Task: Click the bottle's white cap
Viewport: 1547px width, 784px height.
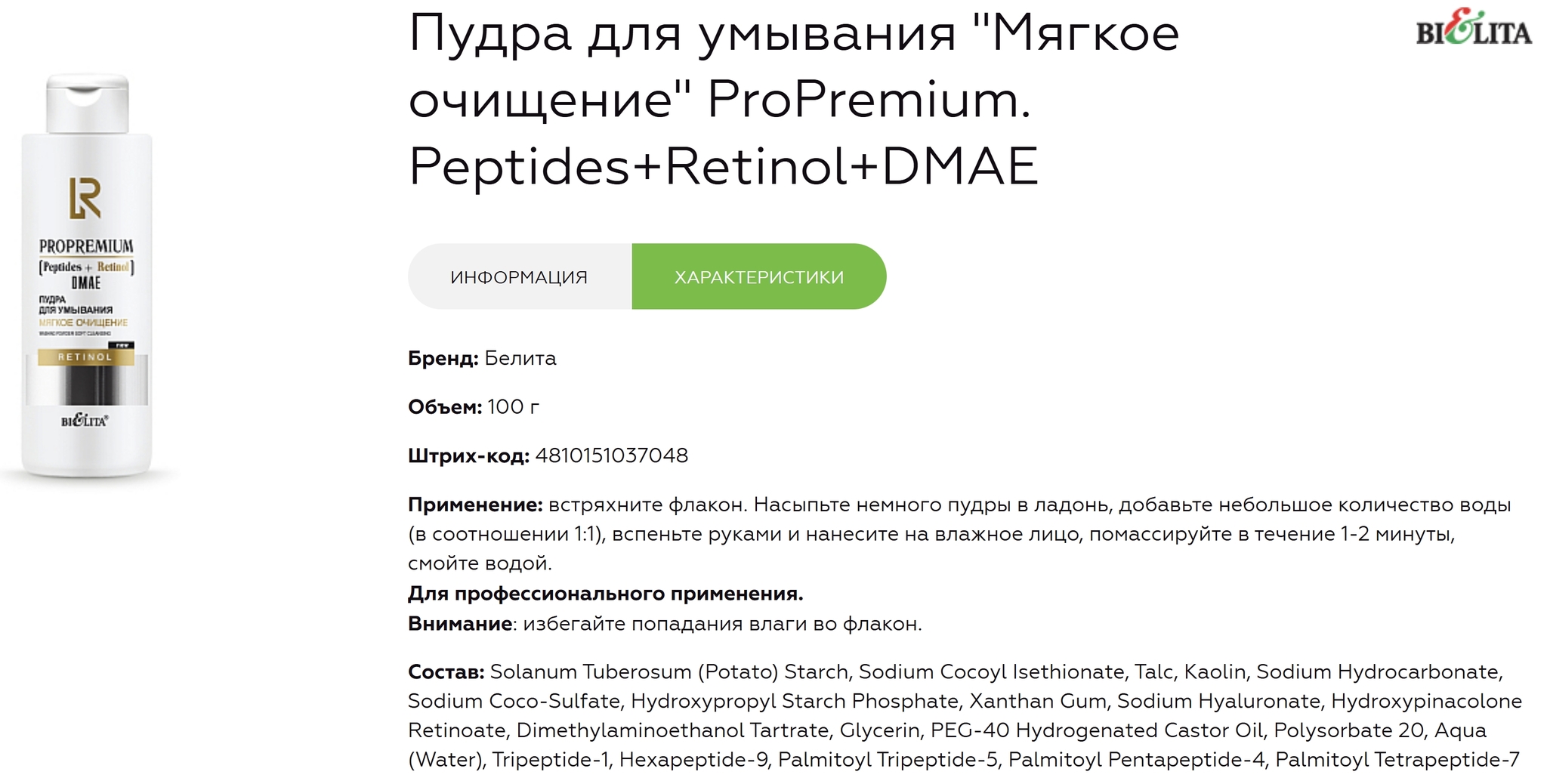Action: (88, 104)
